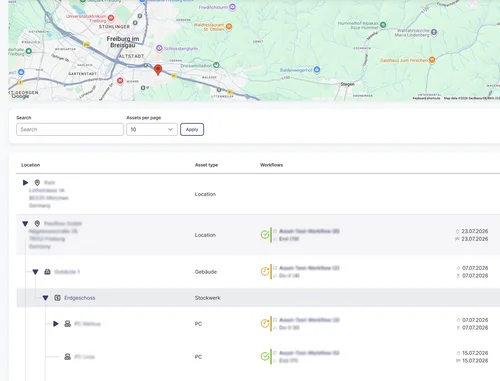Viewport: 500px width, 381px height.
Task: Click the 23.07.2026 start date
Action: point(475,231)
